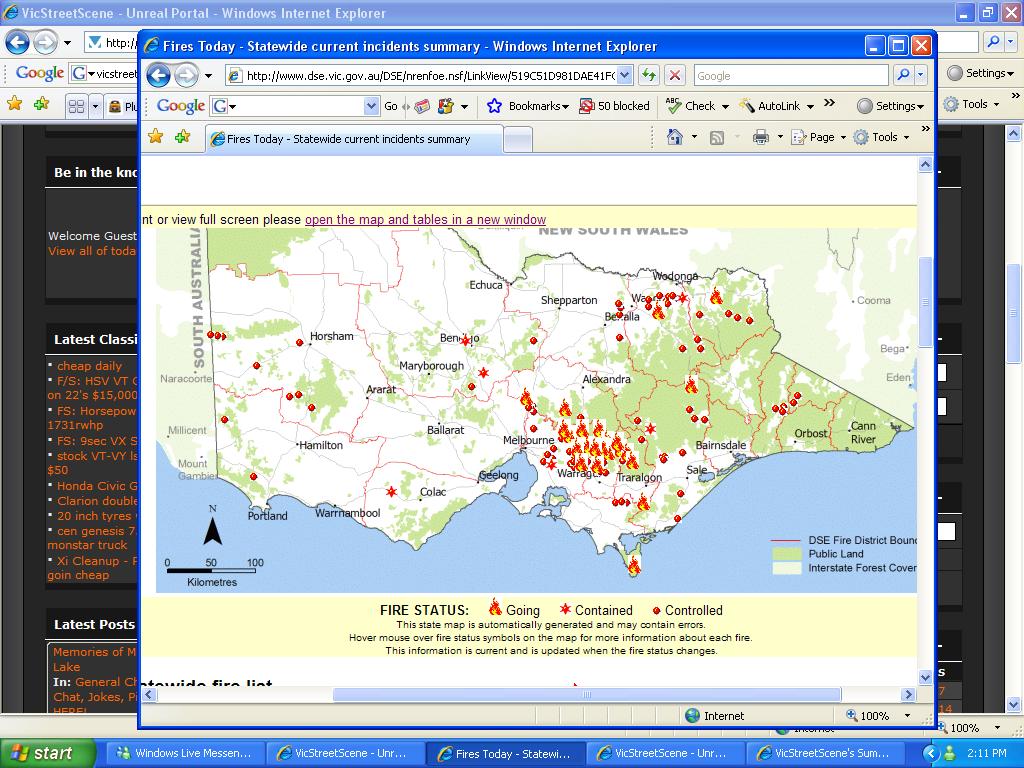
Task: Click the horizontal scrollbar of Fires Today page
Action: 586,694
